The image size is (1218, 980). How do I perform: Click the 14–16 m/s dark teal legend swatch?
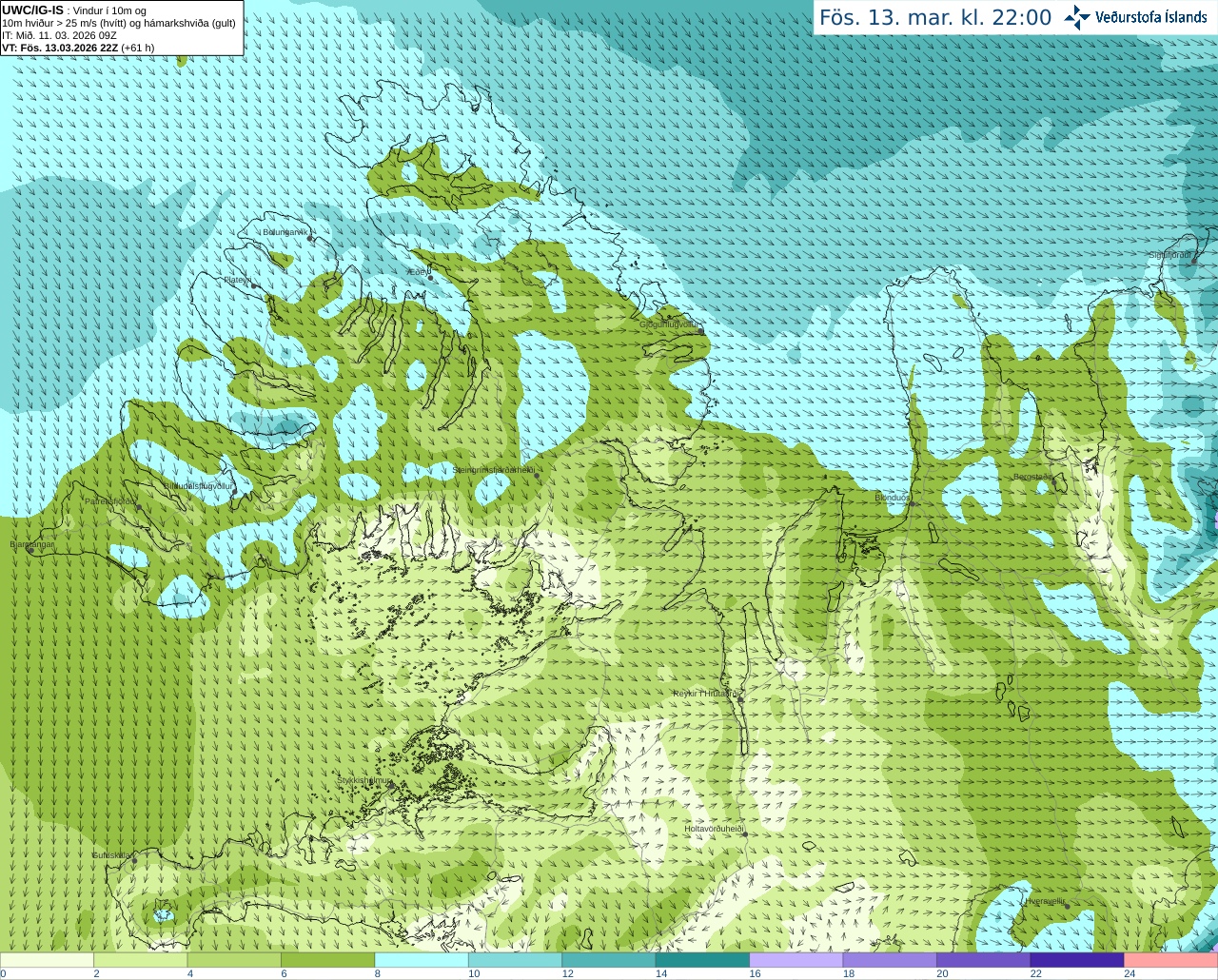coord(702,960)
